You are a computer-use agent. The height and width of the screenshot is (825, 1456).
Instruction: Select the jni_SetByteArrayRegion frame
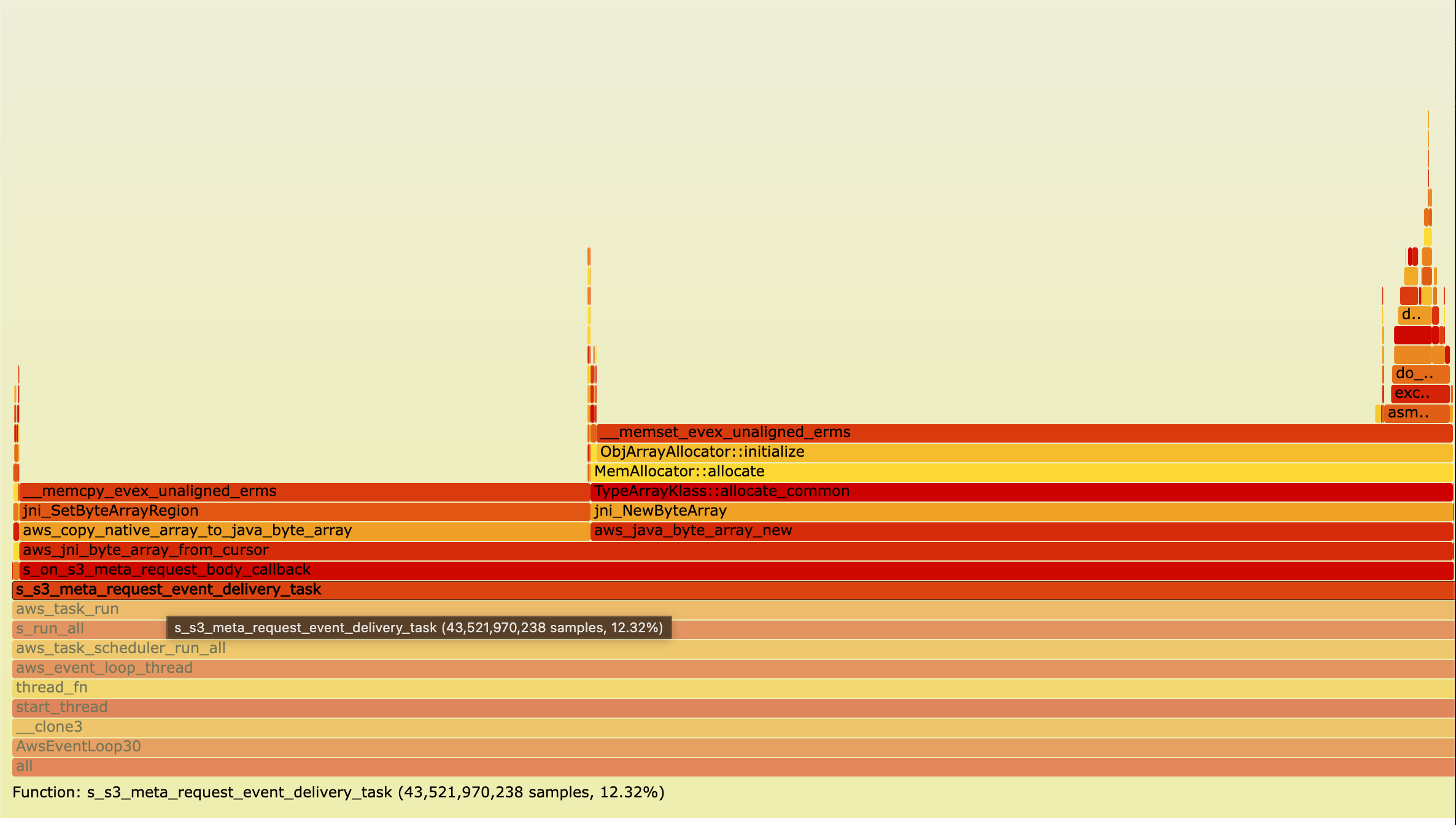(109, 511)
